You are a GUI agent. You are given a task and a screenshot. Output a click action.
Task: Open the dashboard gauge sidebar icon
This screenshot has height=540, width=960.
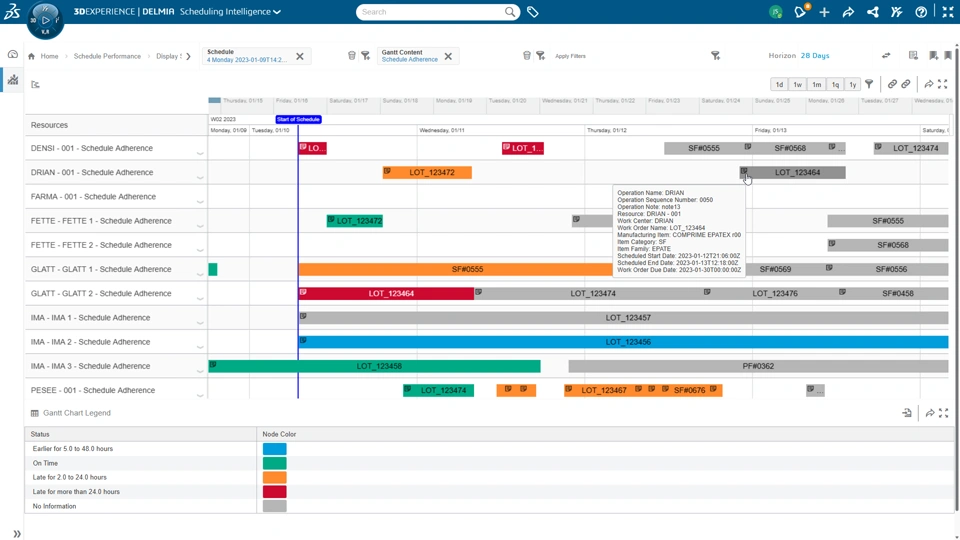(x=13, y=54)
